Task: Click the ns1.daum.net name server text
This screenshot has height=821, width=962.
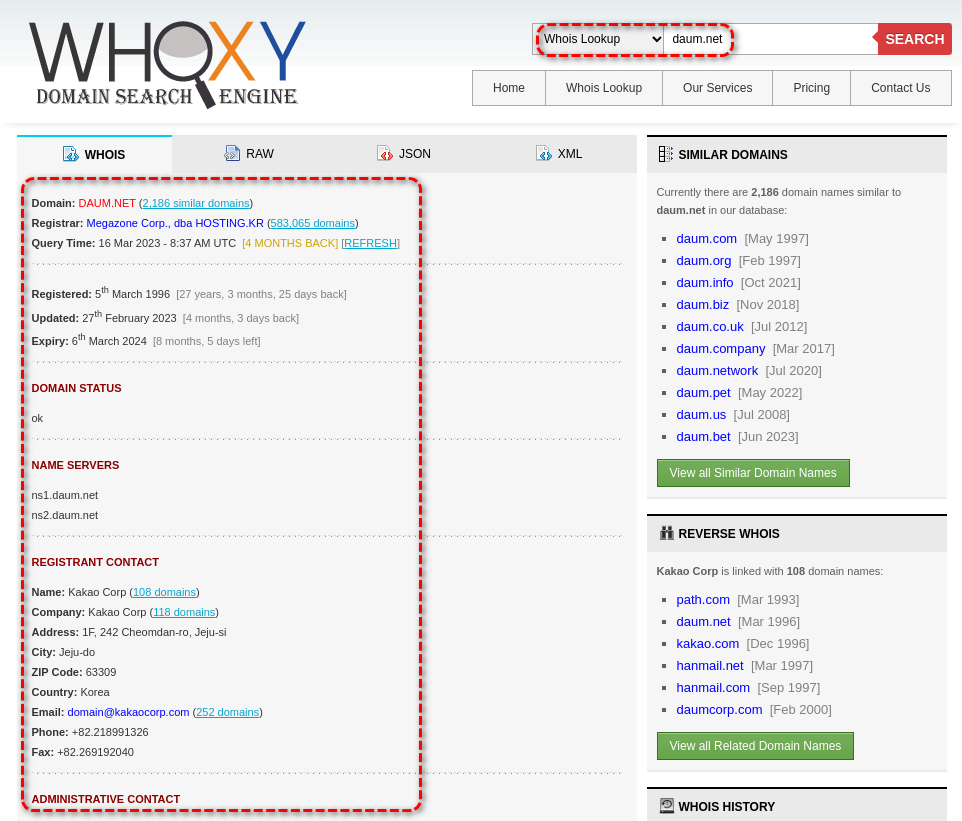Action: (64, 495)
